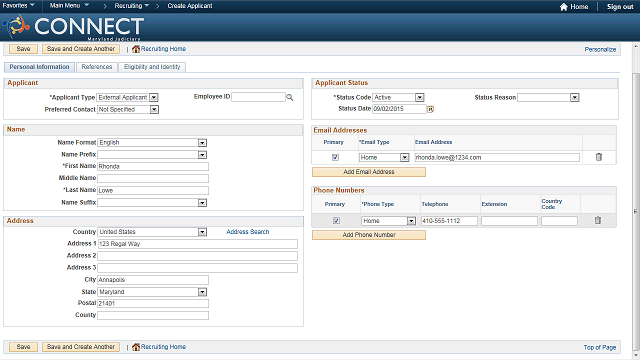Open the Applicant Type dropdown
The height and width of the screenshot is (360, 640).
point(154,98)
